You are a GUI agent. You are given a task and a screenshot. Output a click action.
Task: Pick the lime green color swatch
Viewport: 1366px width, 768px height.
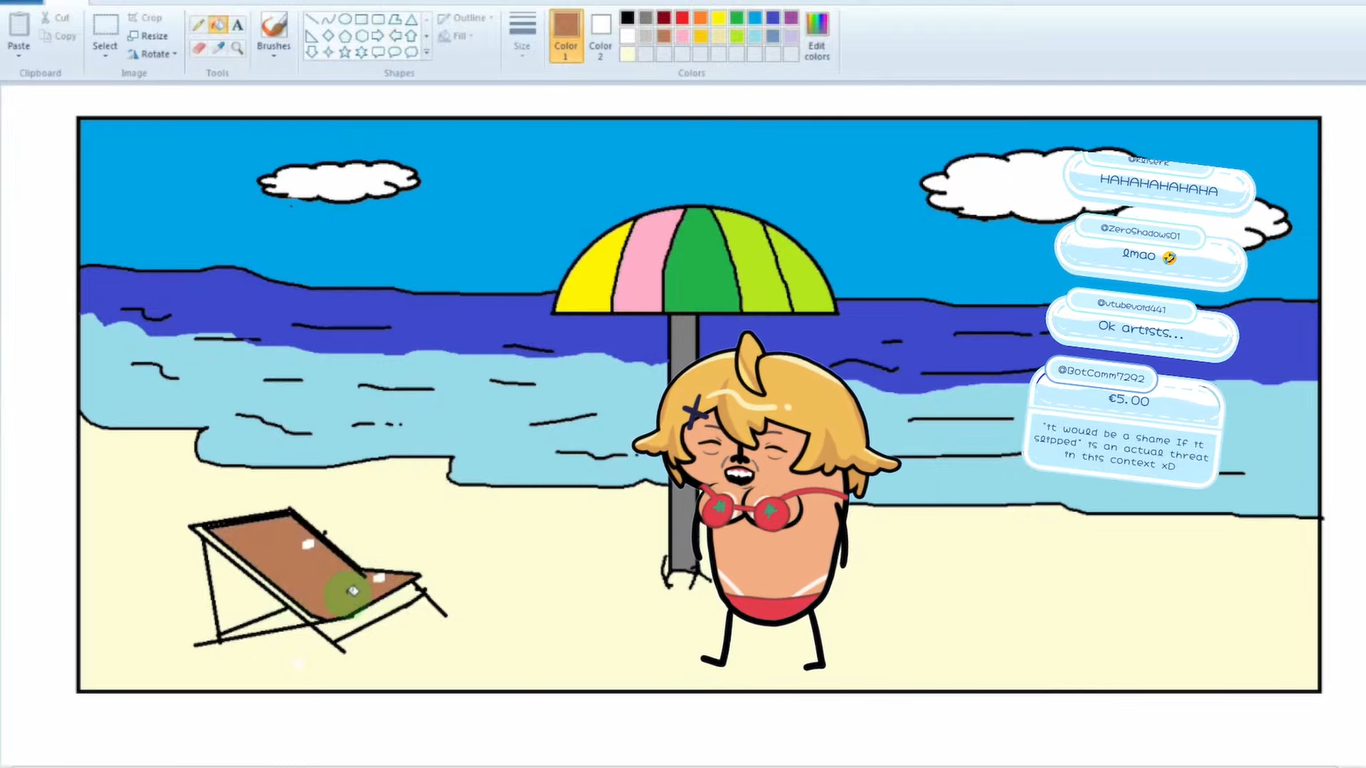tap(737, 36)
